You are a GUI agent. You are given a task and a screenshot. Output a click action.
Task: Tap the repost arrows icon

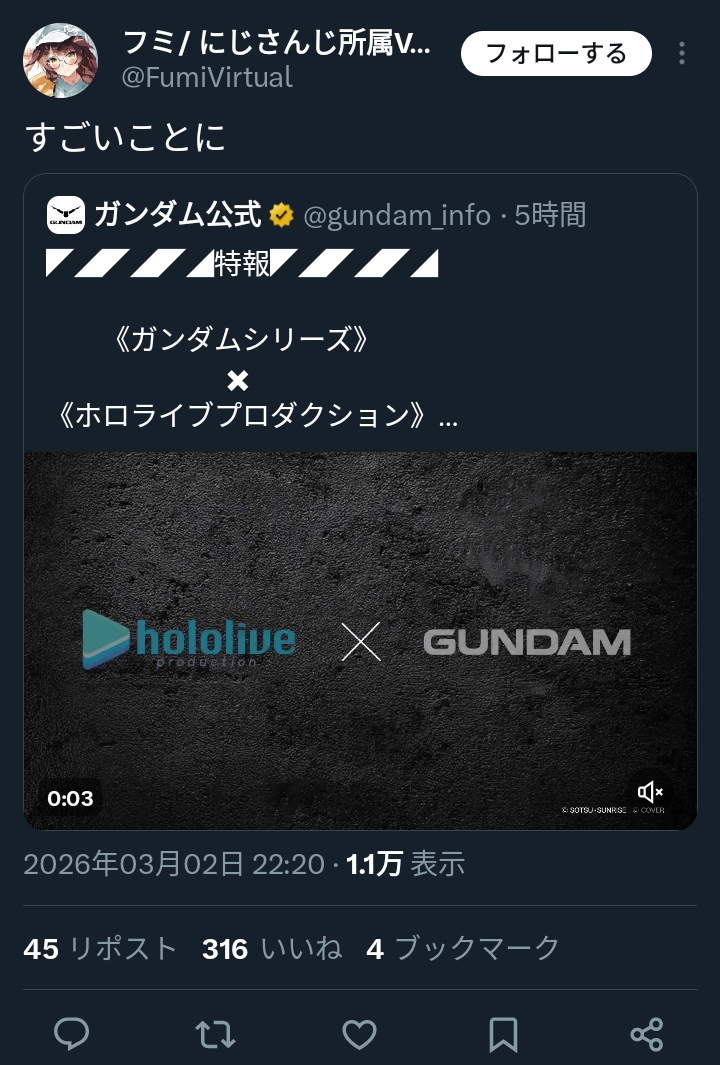[x=215, y=1034]
